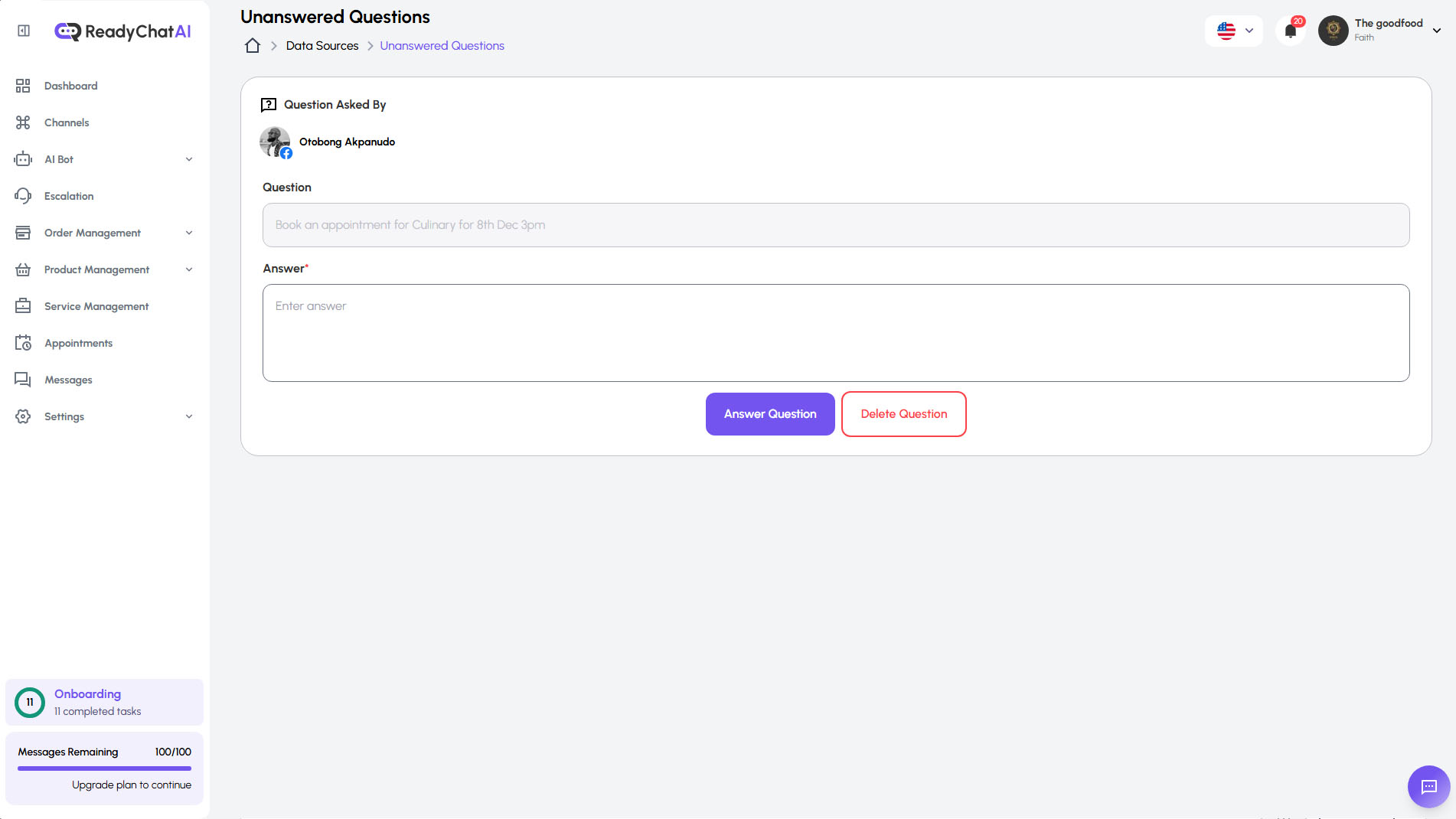Click the Facebook badge on Otobong's avatar
Viewport: 1456px width, 819px height.
[286, 153]
